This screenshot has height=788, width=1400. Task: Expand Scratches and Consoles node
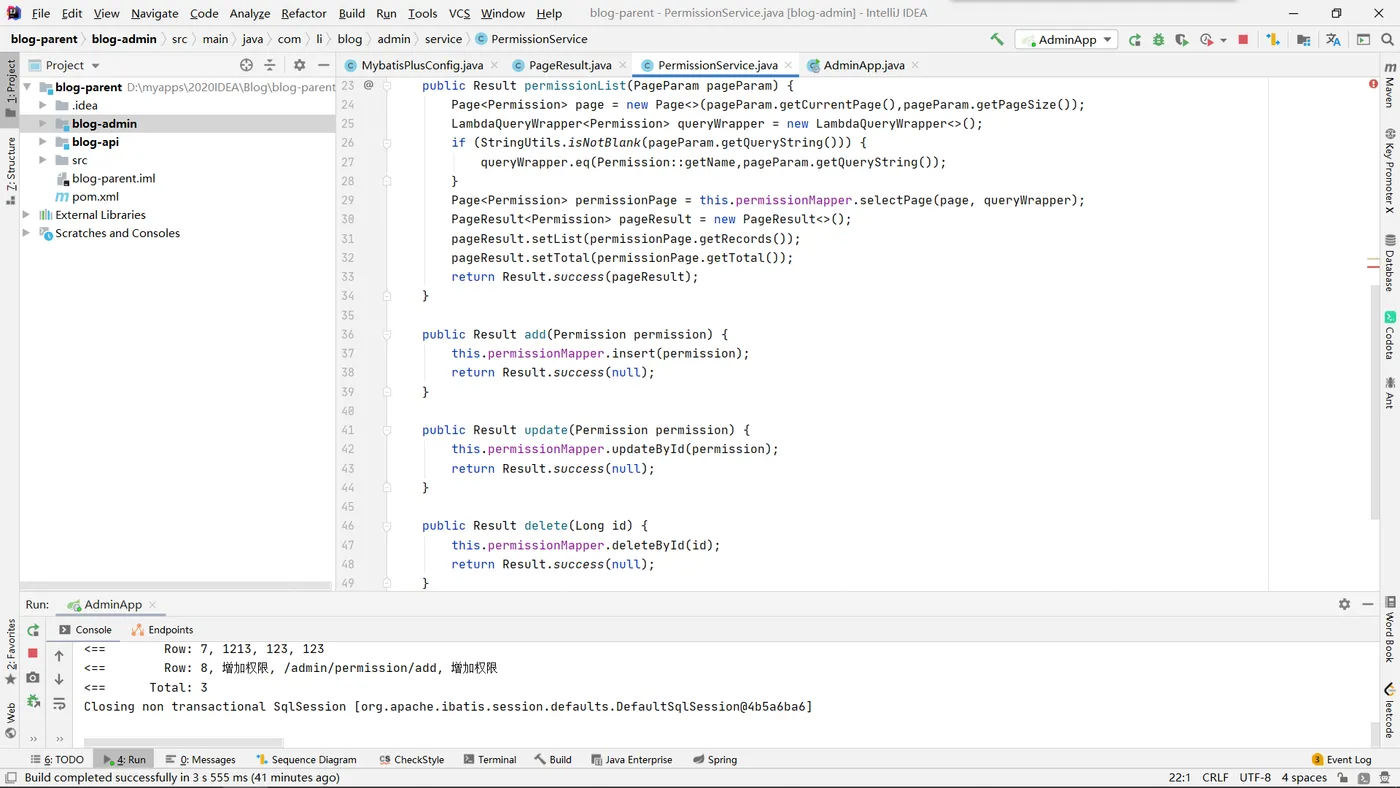(27, 233)
